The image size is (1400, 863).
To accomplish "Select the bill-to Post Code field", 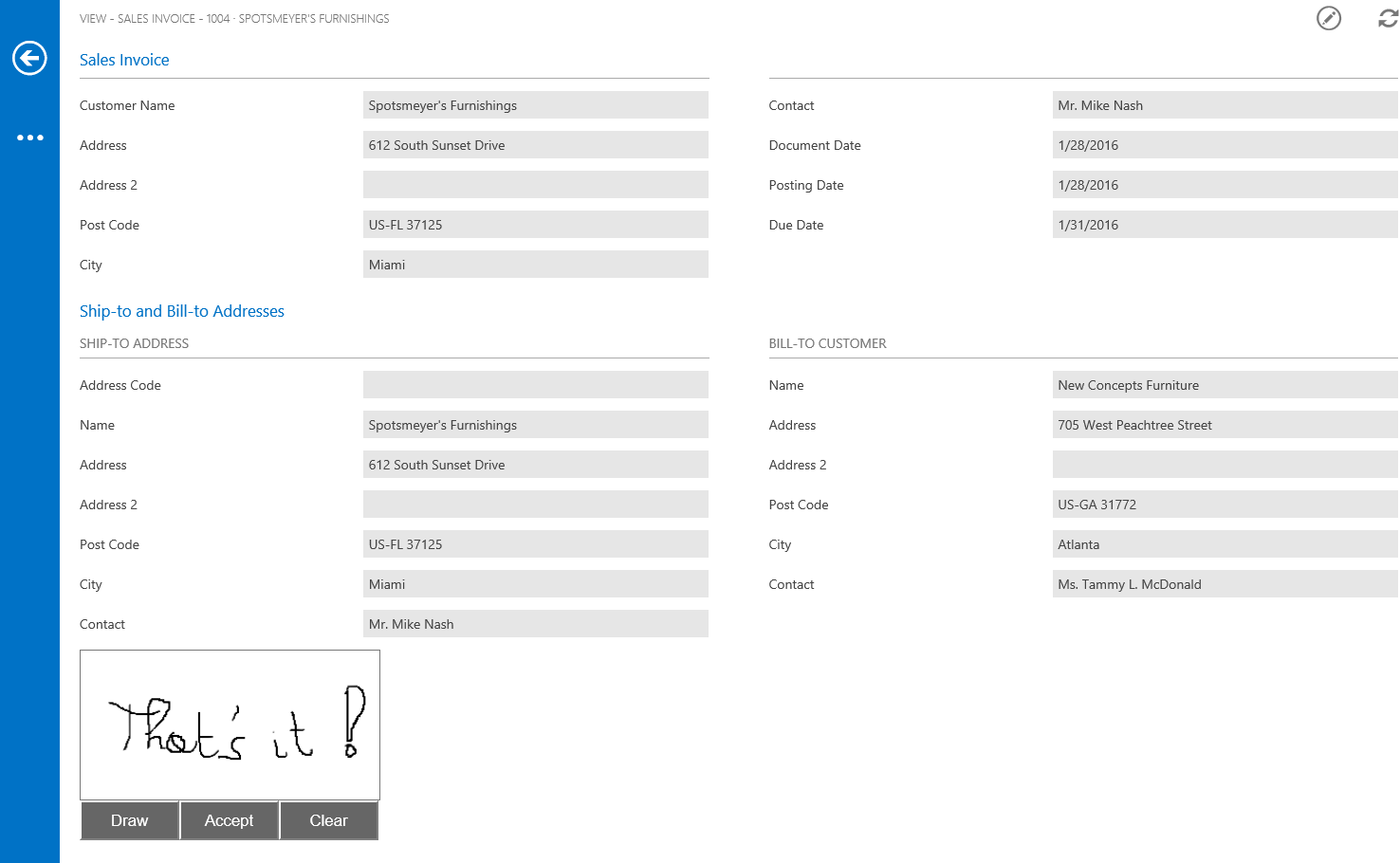I will click(1224, 505).
